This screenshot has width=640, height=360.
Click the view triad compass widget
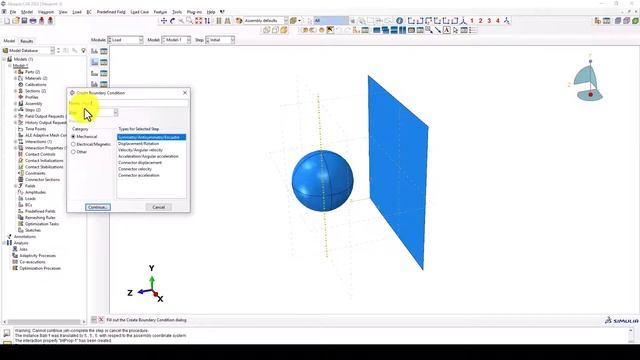point(588,79)
